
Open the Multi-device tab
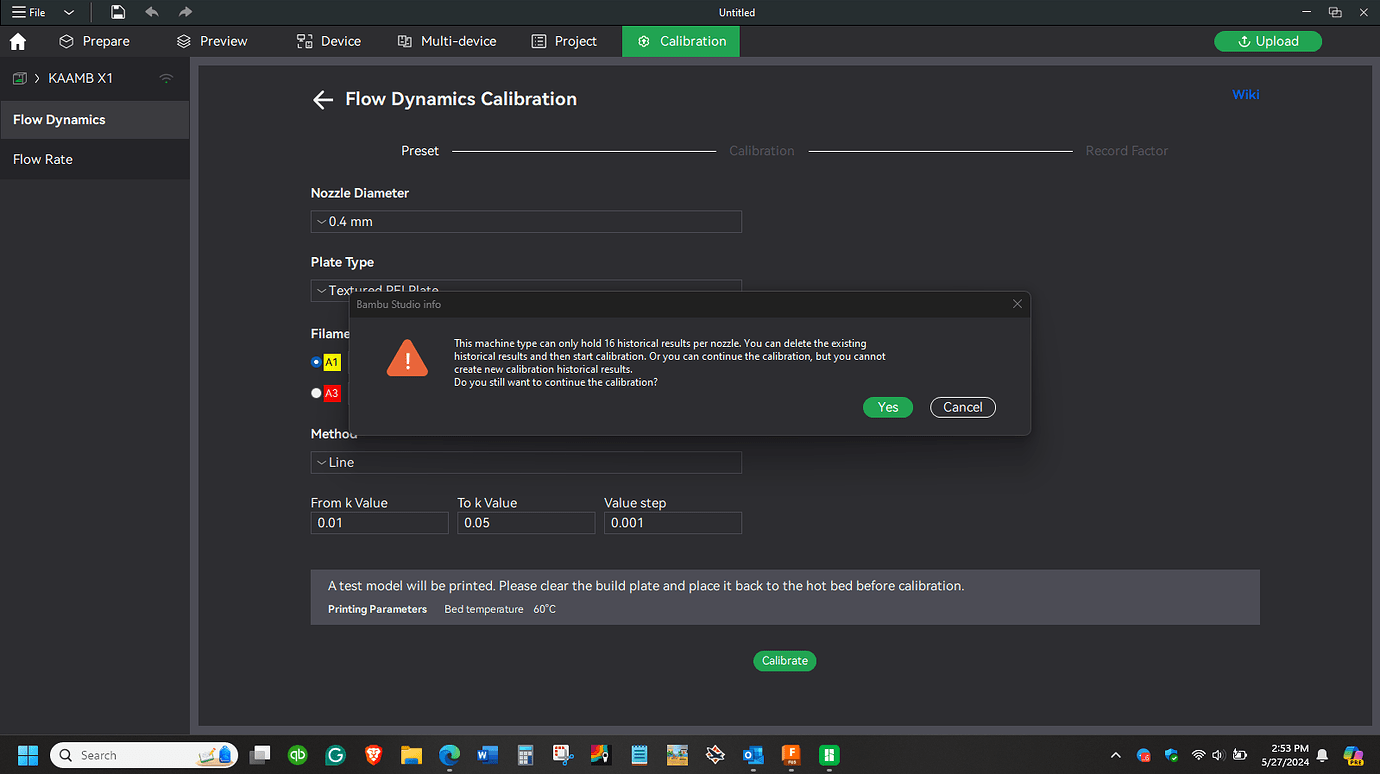coord(446,41)
